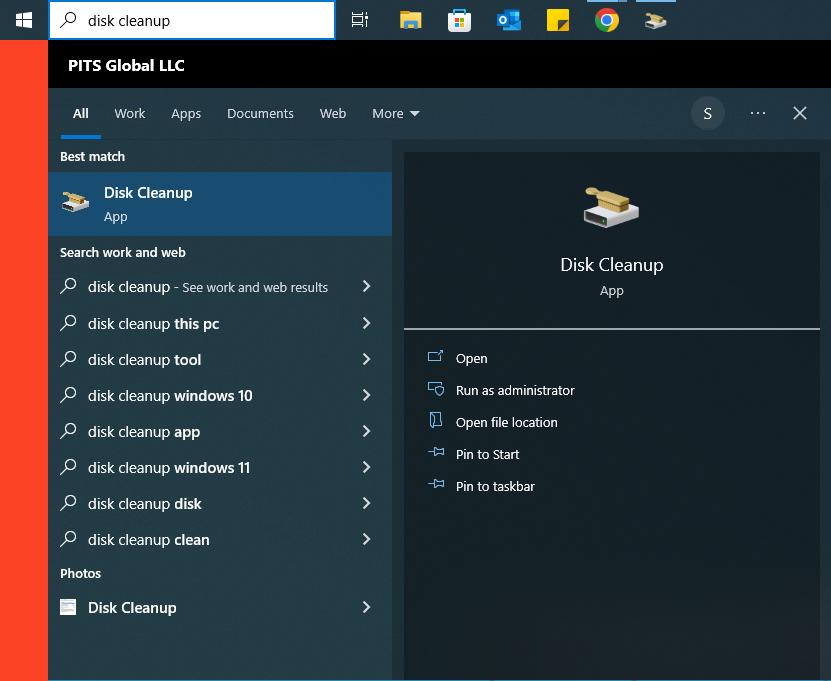Open Outlook from the taskbar
The width and height of the screenshot is (831, 681).
click(x=509, y=20)
